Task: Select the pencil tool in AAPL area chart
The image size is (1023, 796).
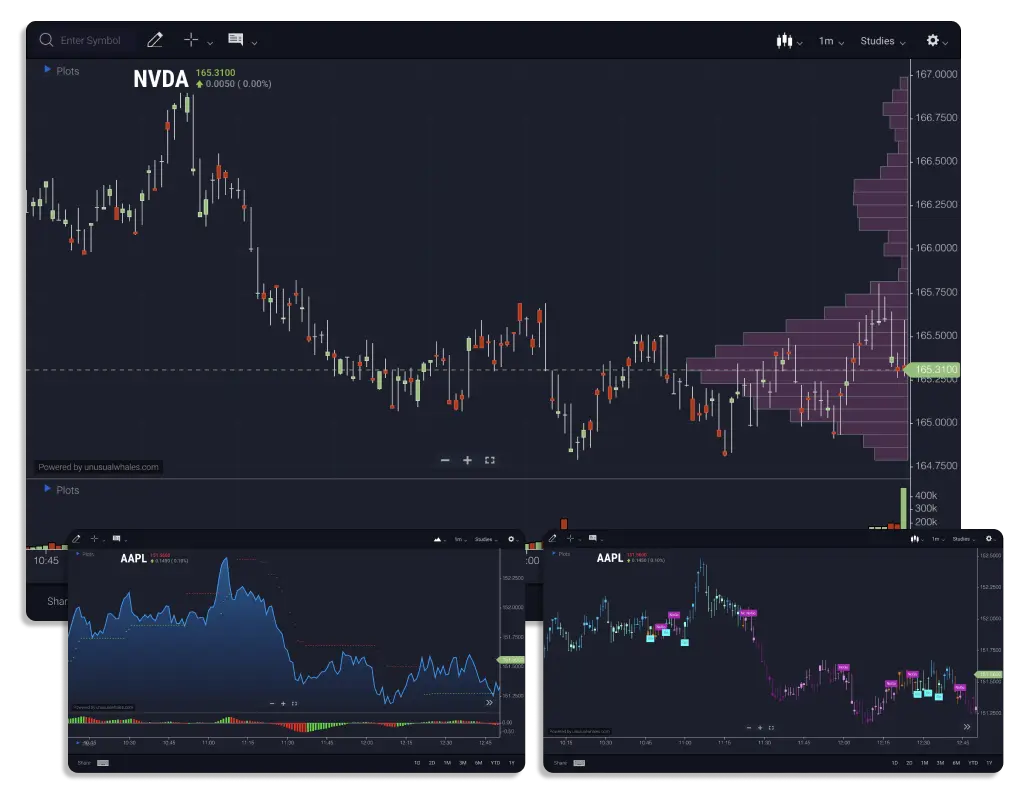Action: coord(76,539)
